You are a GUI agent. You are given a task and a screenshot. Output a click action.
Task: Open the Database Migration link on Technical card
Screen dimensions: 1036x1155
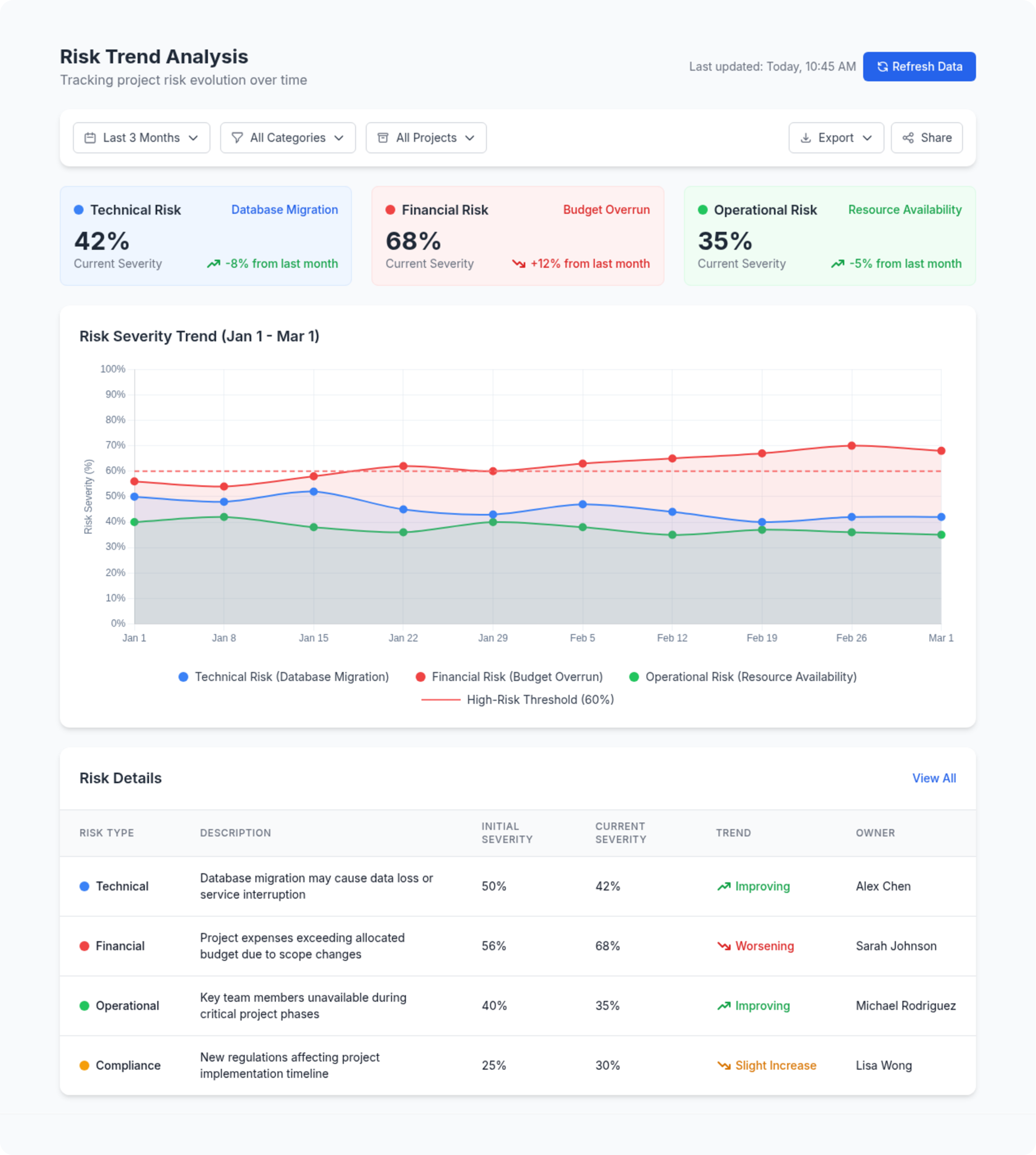click(284, 210)
